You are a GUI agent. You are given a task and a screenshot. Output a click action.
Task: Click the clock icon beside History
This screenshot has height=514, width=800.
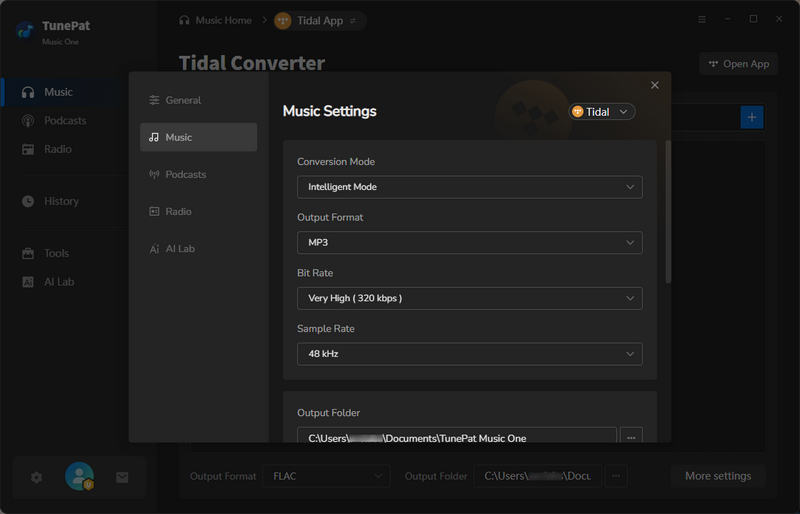(28, 201)
